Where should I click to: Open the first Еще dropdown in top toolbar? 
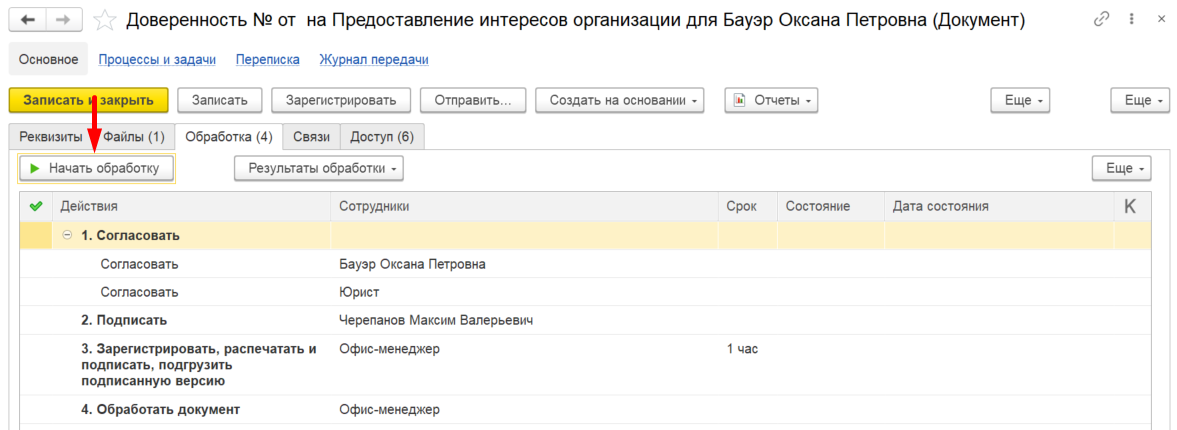click(x=1020, y=100)
